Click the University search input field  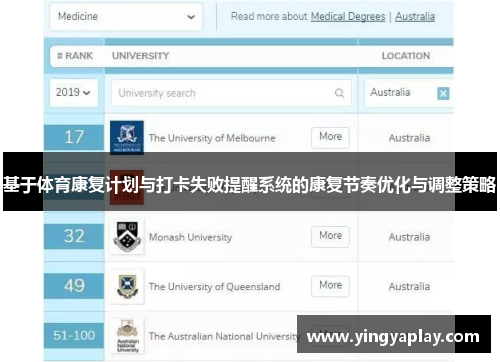click(231, 93)
